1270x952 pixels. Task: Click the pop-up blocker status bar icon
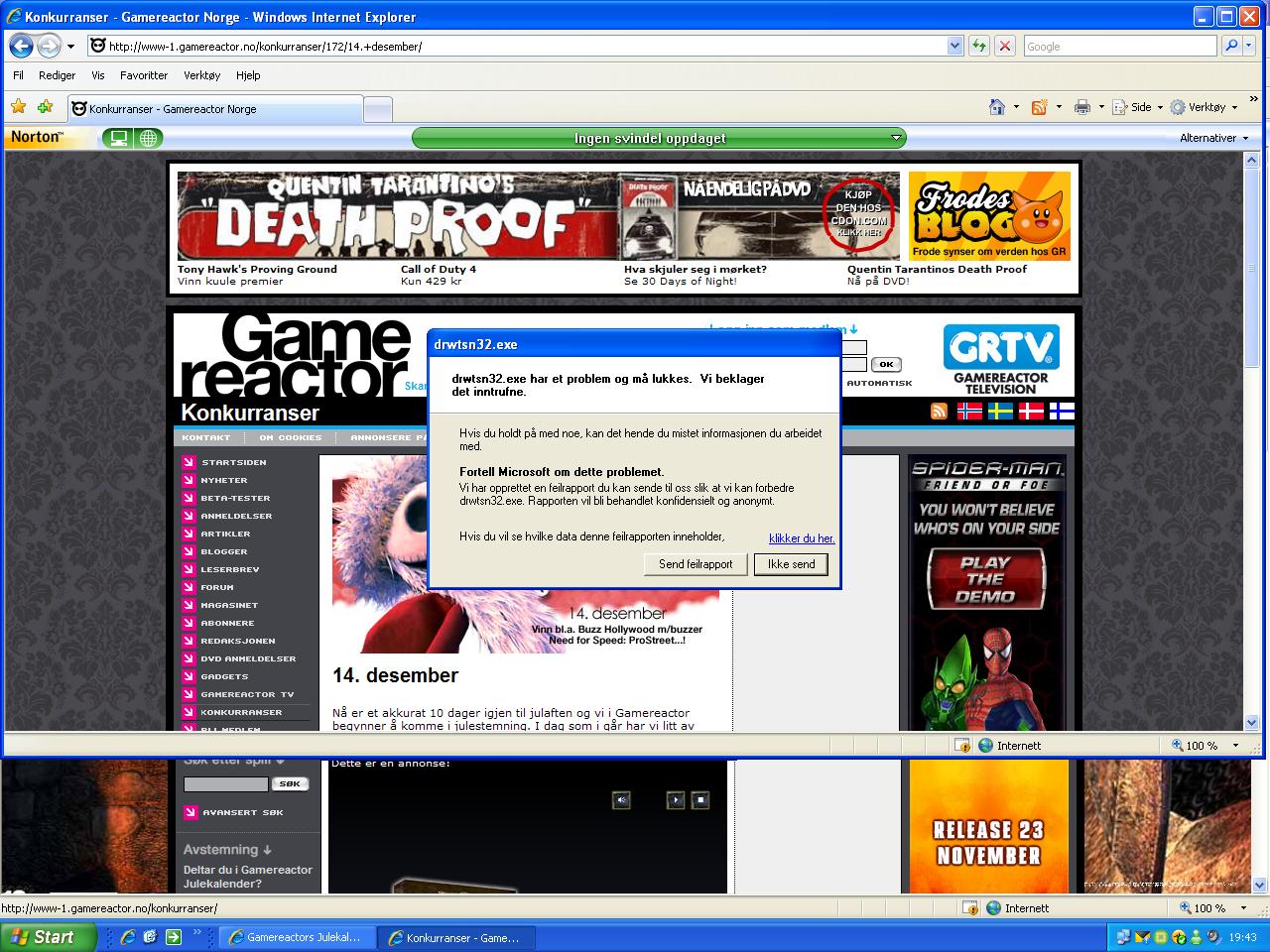click(x=960, y=746)
